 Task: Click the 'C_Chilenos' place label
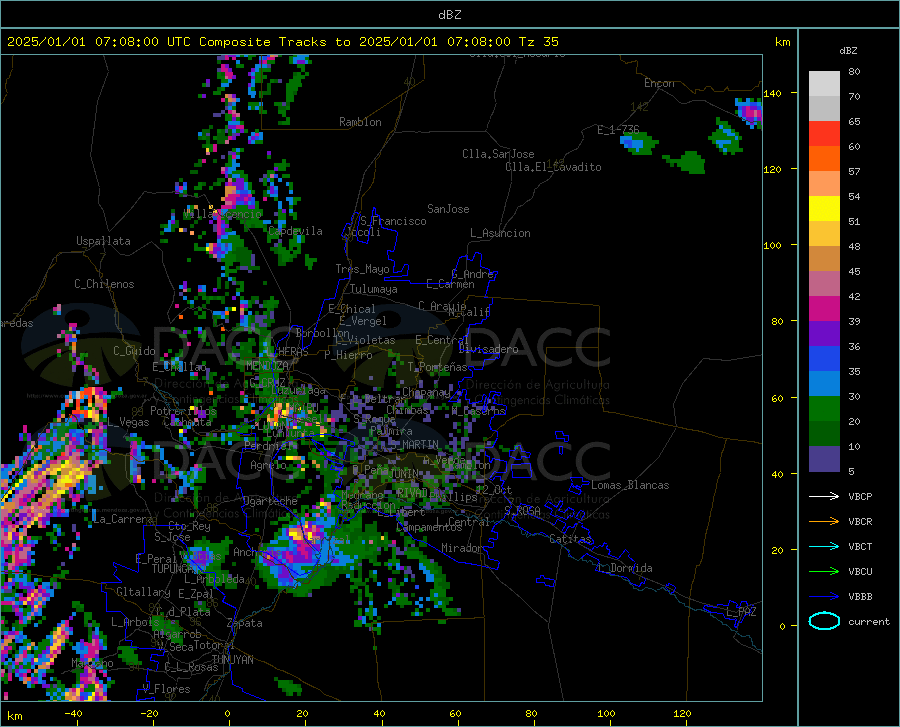104,284
